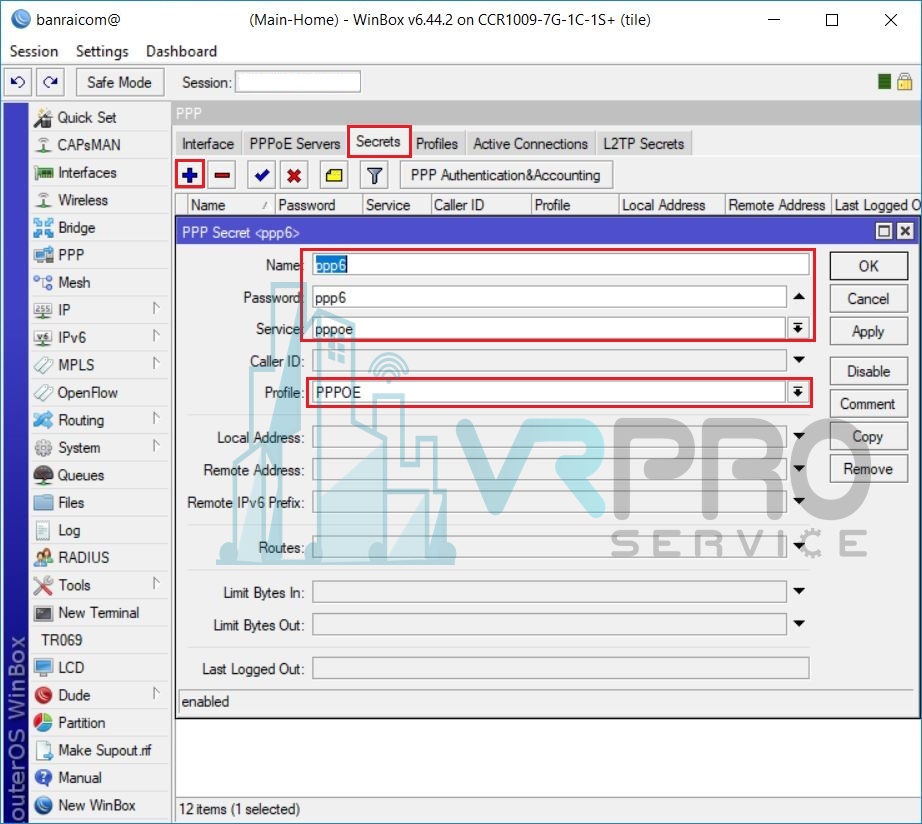Open Partition from the sidebar
This screenshot has width=922, height=824.
tap(82, 723)
